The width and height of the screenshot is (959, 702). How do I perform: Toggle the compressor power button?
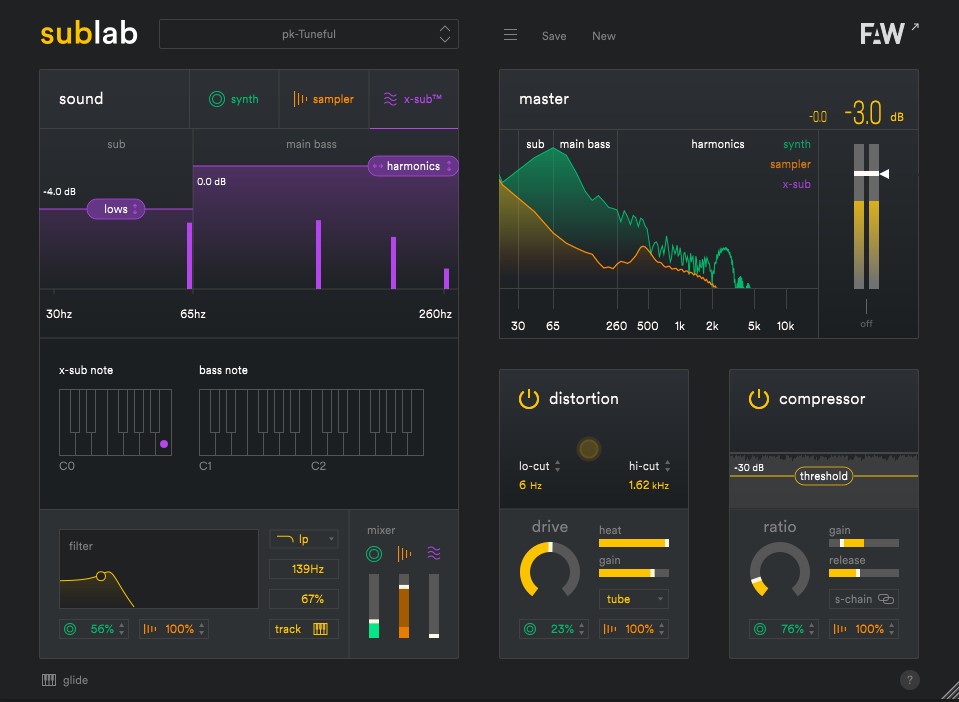pos(758,399)
